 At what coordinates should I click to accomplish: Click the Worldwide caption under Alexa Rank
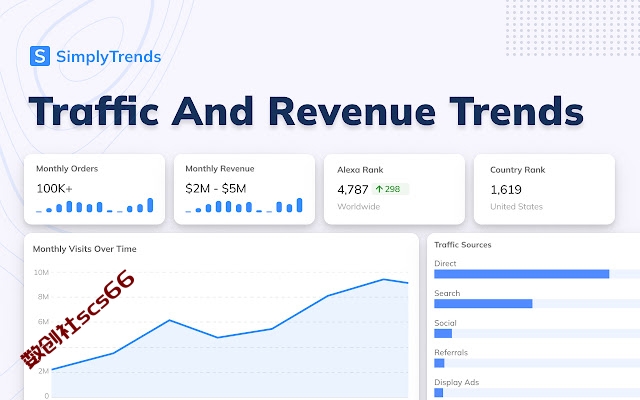[358, 207]
